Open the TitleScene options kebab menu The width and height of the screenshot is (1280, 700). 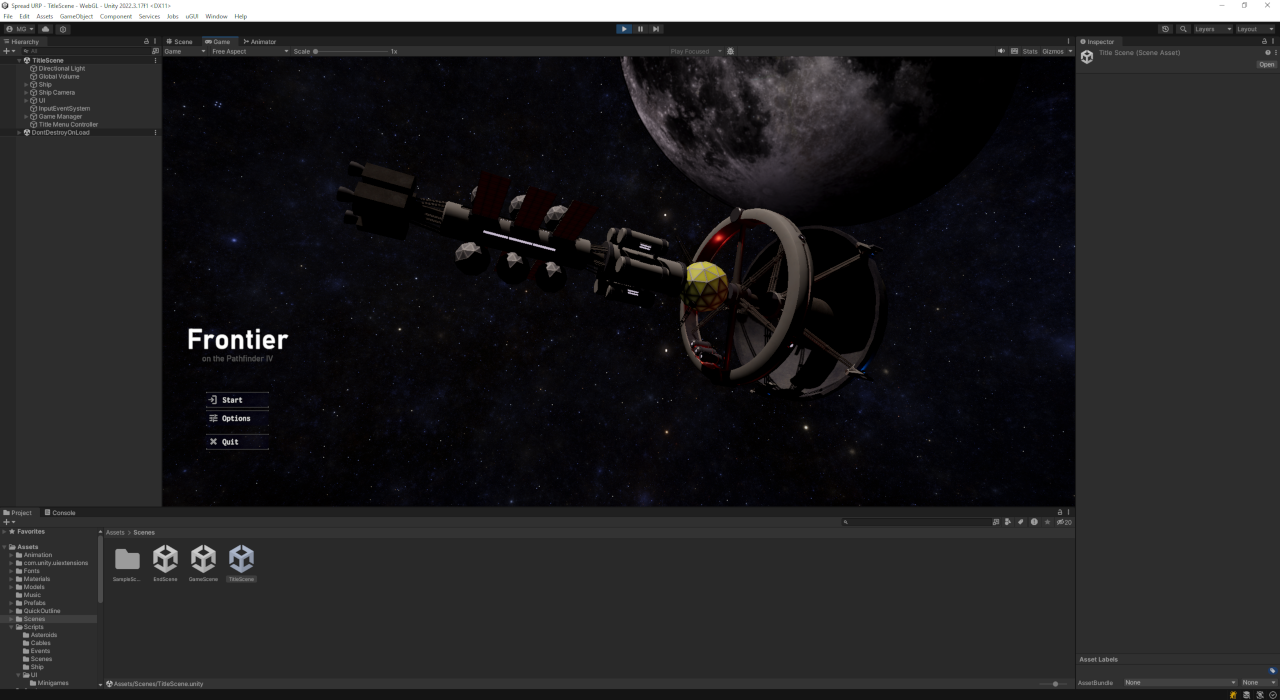coord(155,60)
